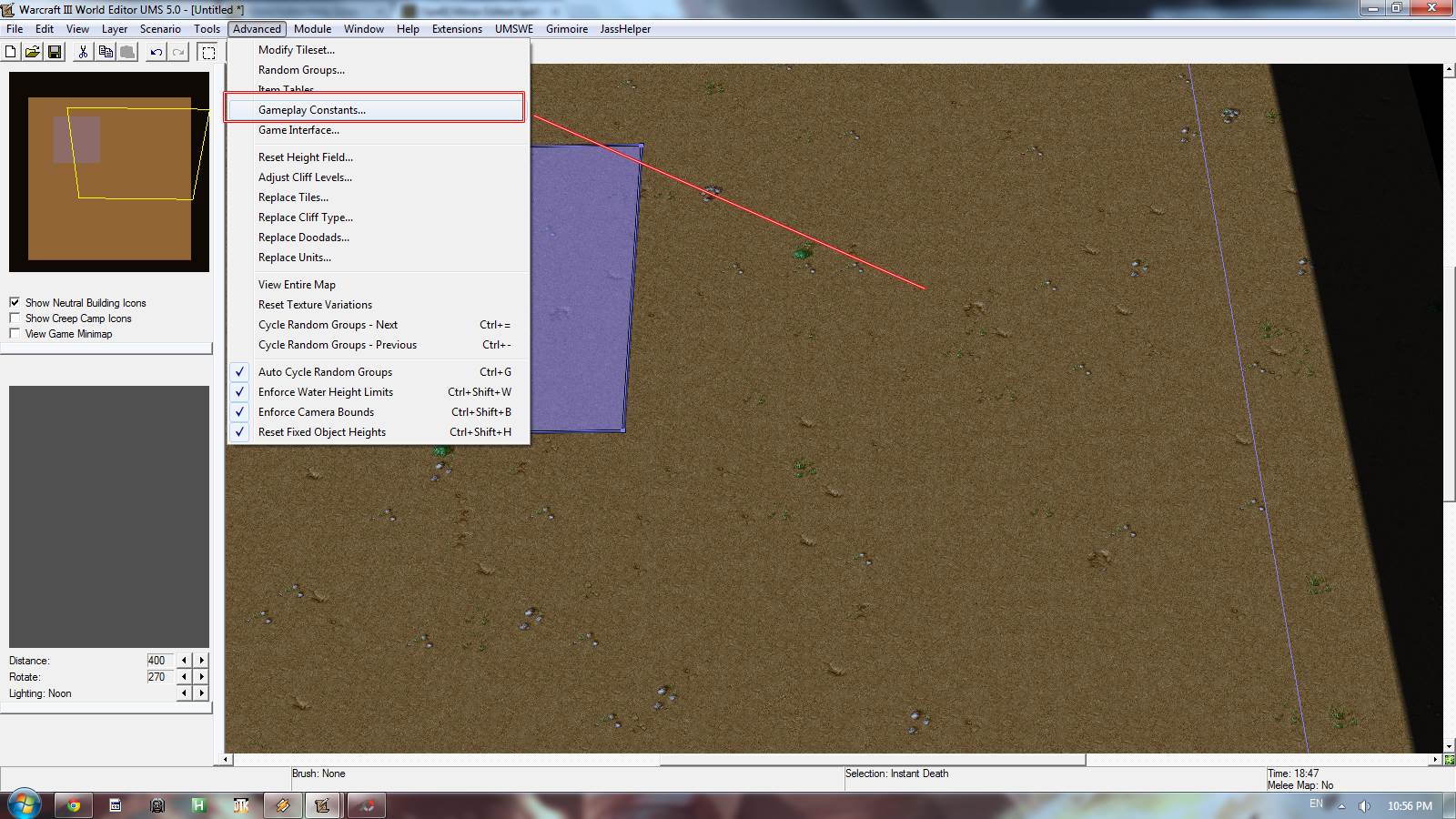The image size is (1456, 819).
Task: Switch to Chrome on the taskbar
Action: (x=74, y=805)
